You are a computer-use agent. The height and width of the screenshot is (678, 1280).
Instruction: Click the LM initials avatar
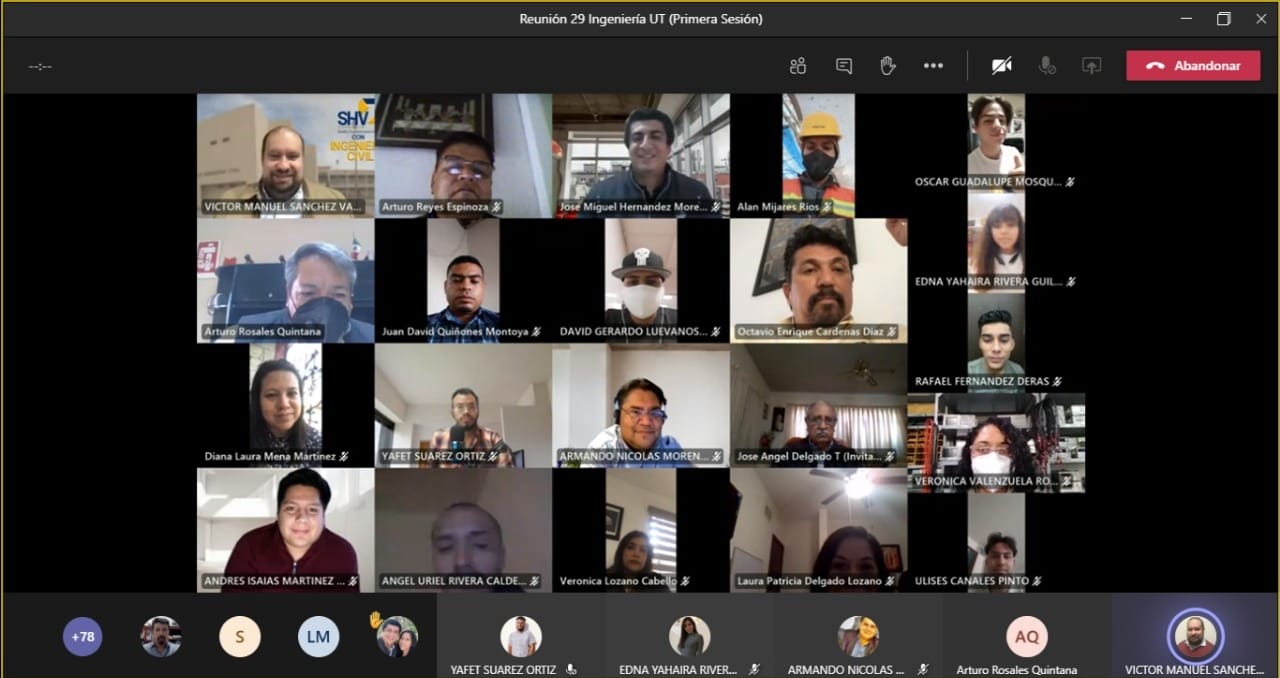(318, 636)
